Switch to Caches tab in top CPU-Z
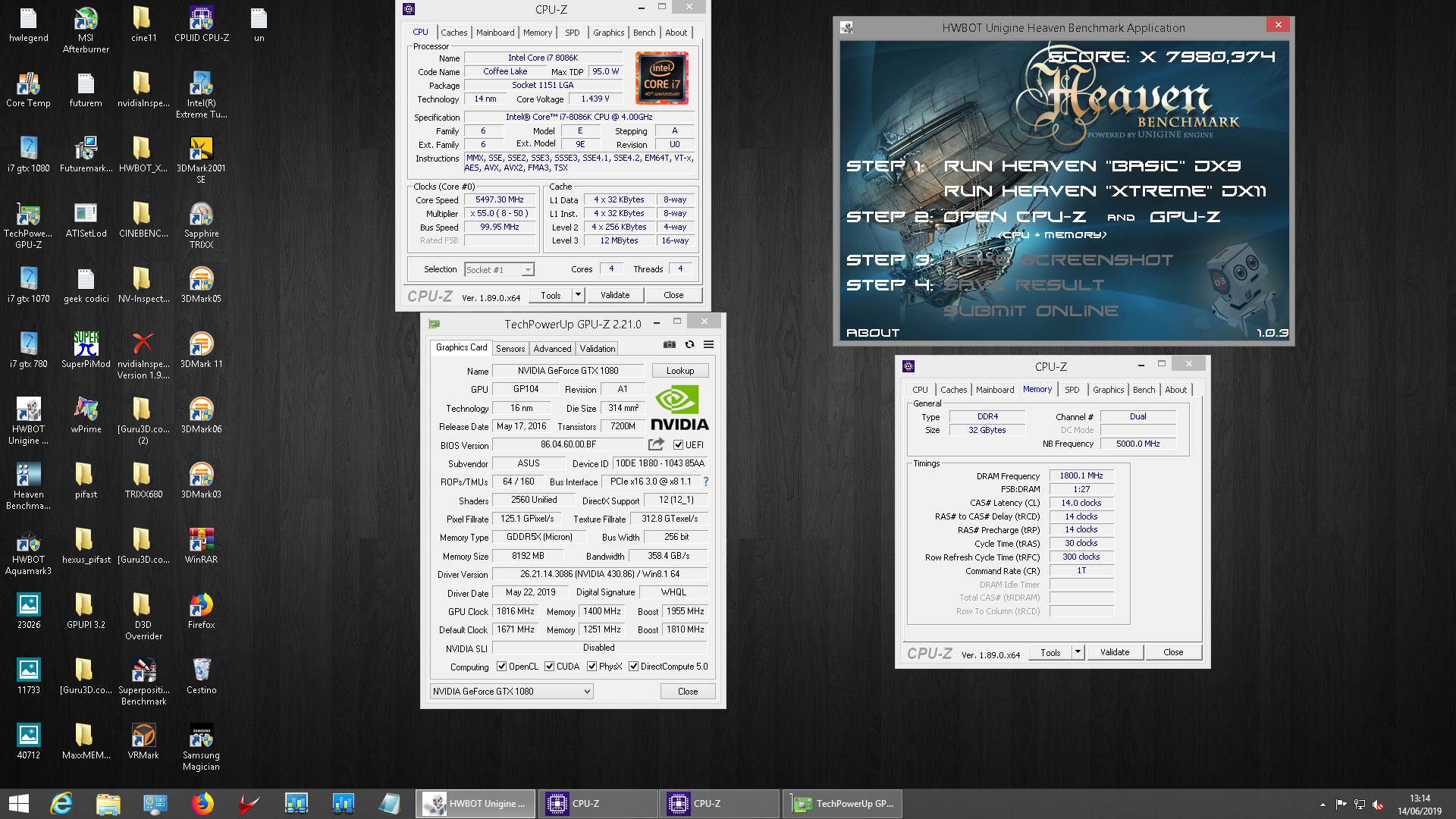Screen dimensions: 1456x819 [x=453, y=33]
